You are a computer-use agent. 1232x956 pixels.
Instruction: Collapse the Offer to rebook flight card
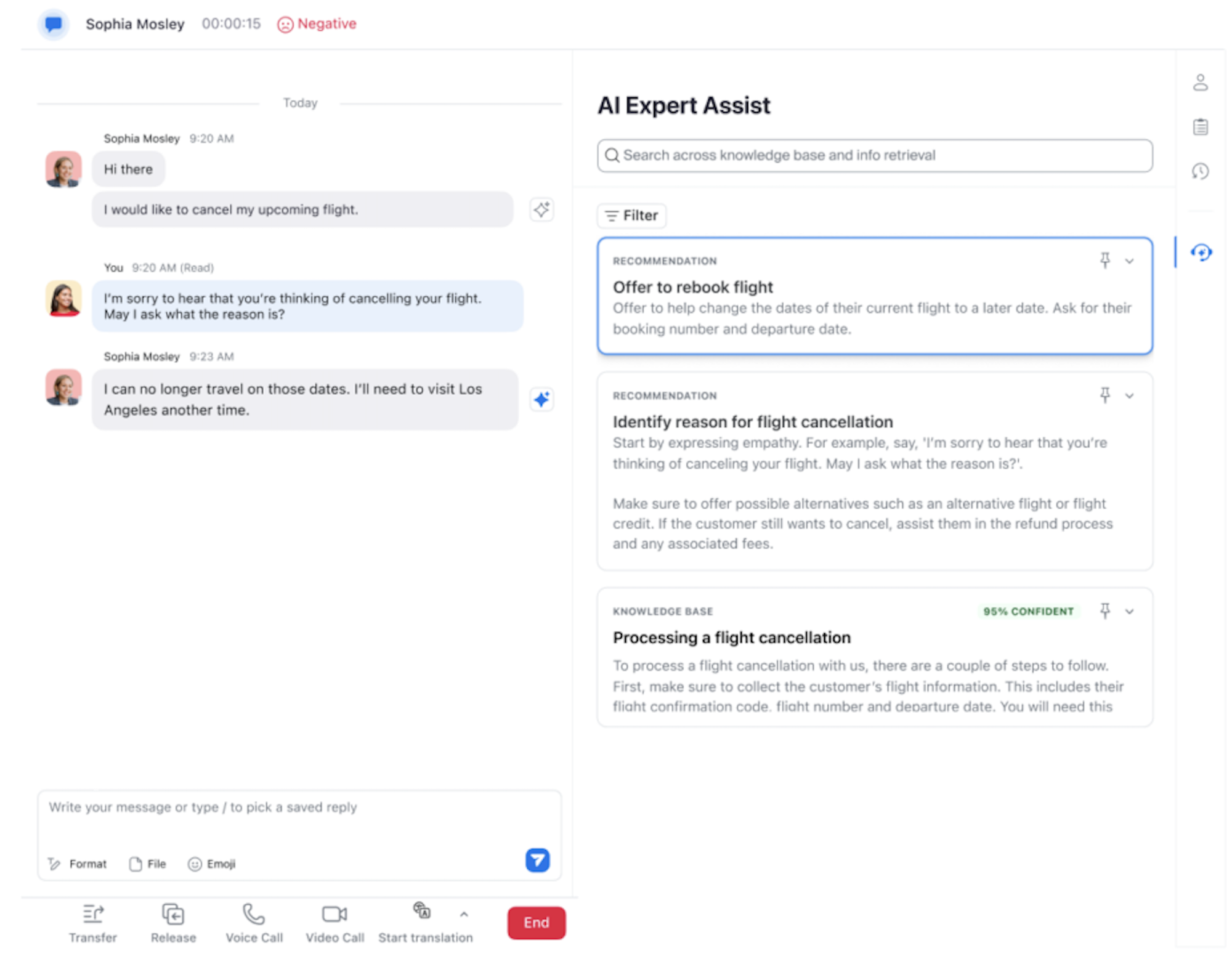(x=1129, y=261)
